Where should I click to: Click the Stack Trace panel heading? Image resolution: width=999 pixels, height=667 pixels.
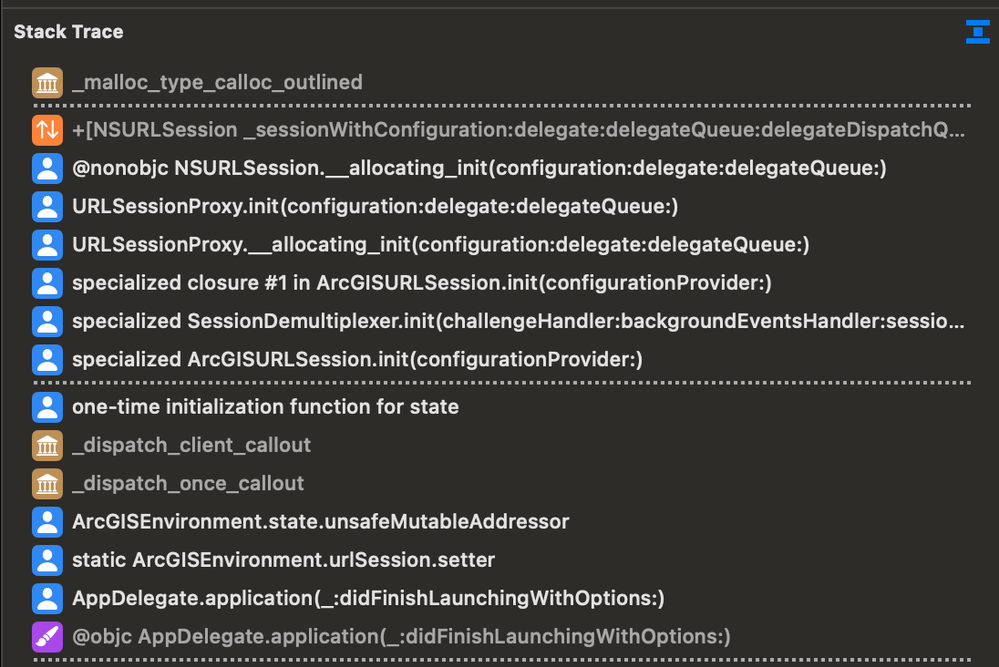[x=69, y=32]
